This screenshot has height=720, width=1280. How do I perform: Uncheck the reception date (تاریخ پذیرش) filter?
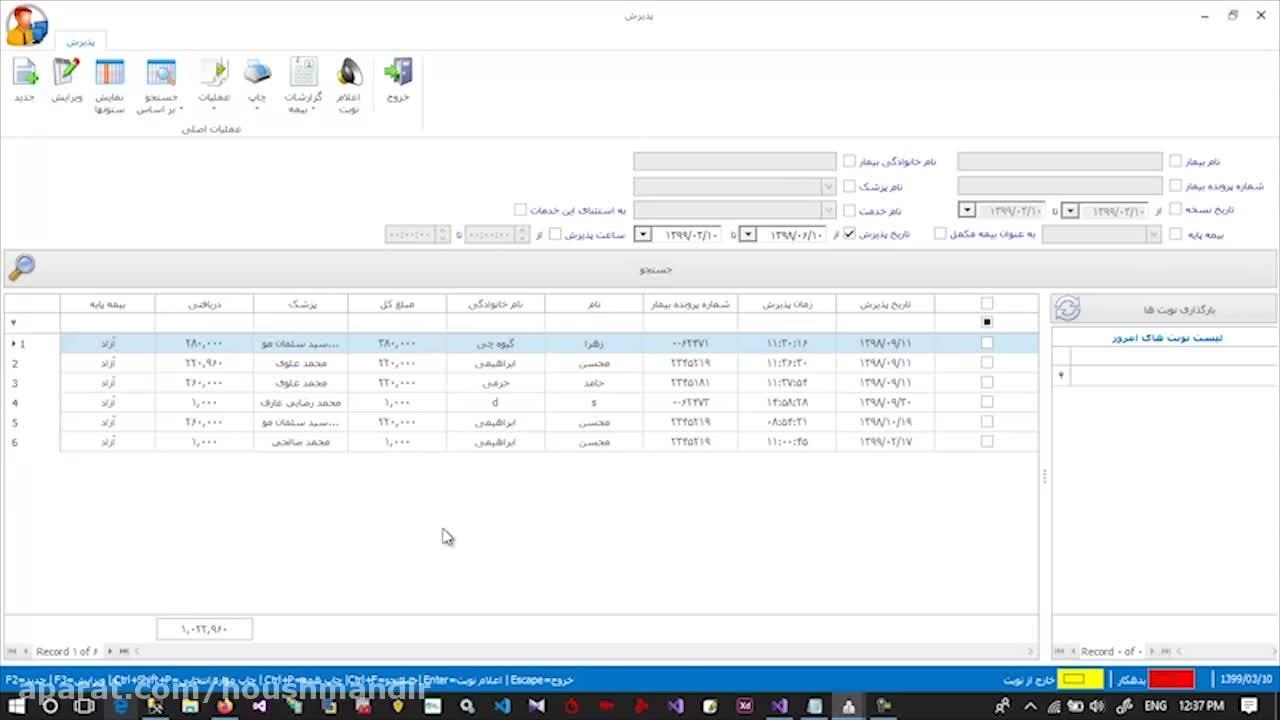pos(849,234)
